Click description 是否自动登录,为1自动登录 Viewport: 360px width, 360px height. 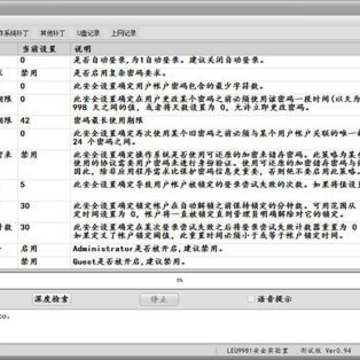tap(169, 60)
